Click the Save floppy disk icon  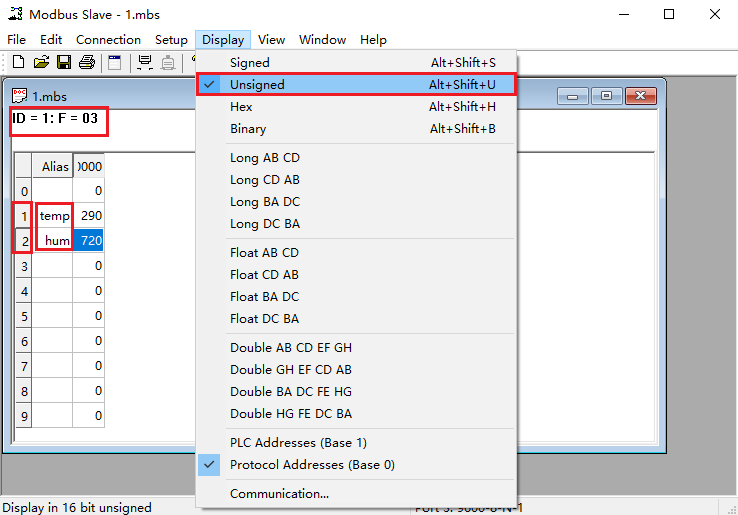pyautogui.click(x=64, y=62)
